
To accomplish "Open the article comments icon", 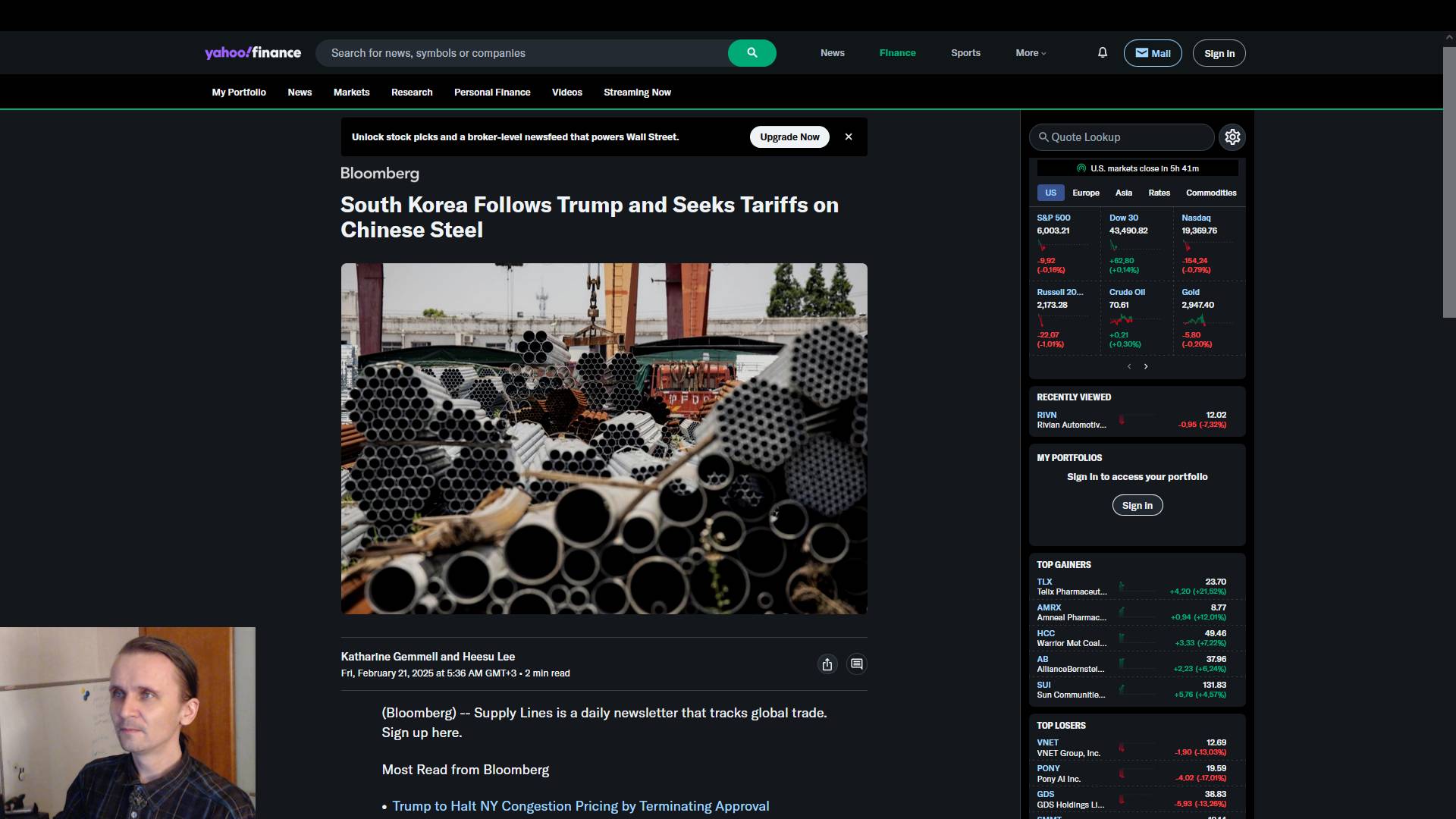I will click(x=856, y=664).
